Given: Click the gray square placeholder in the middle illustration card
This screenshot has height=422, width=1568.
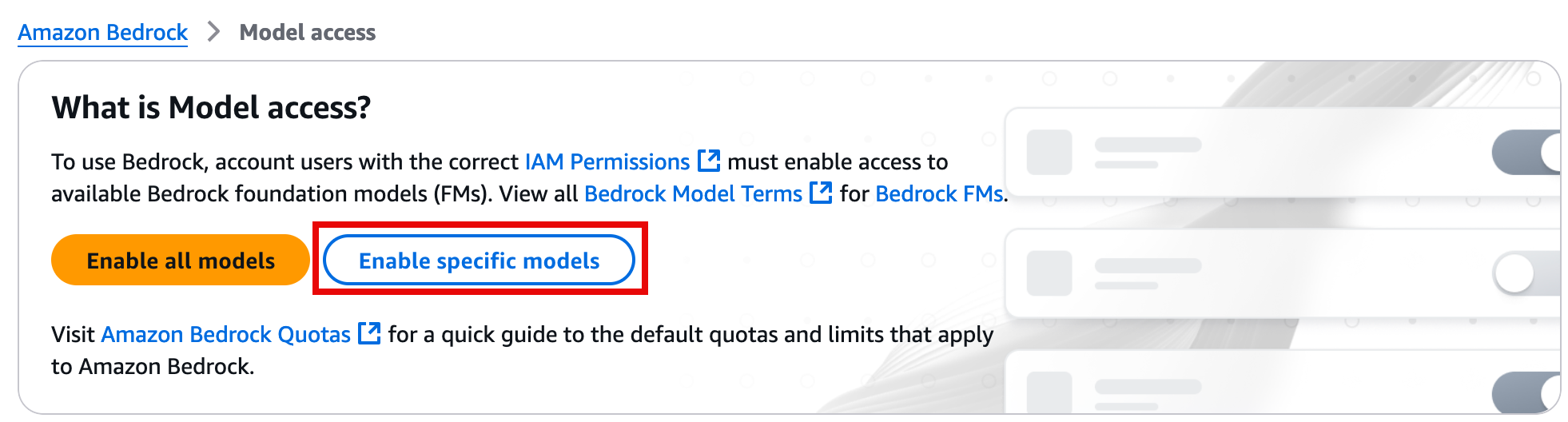Looking at the screenshot, I should (1049, 273).
